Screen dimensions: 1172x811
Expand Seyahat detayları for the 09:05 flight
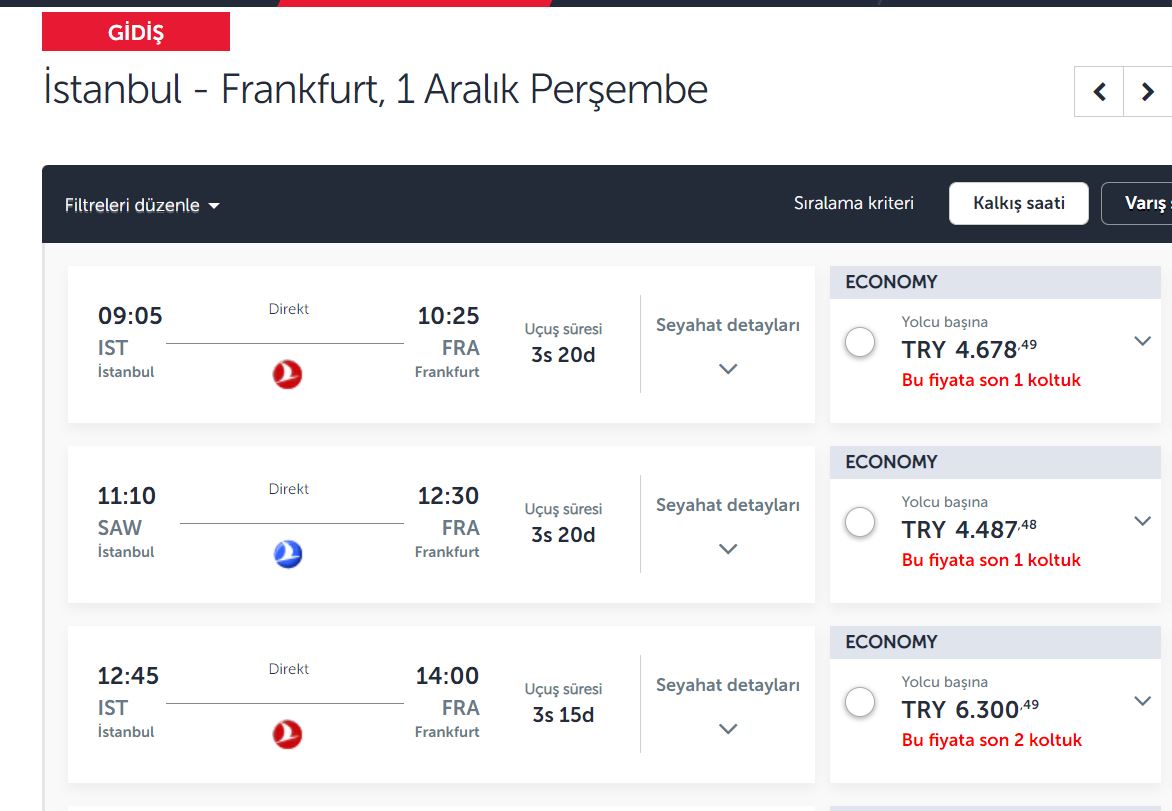coord(727,345)
